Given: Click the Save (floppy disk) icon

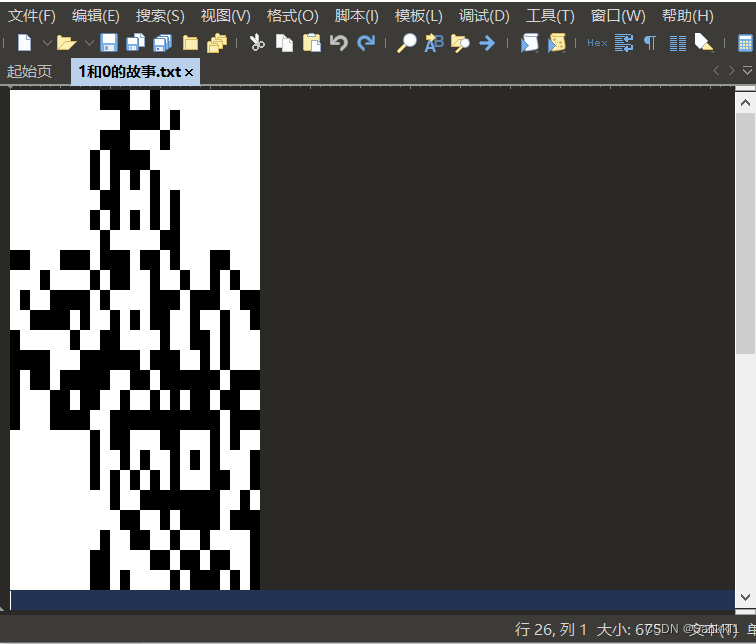Looking at the screenshot, I should pos(108,43).
